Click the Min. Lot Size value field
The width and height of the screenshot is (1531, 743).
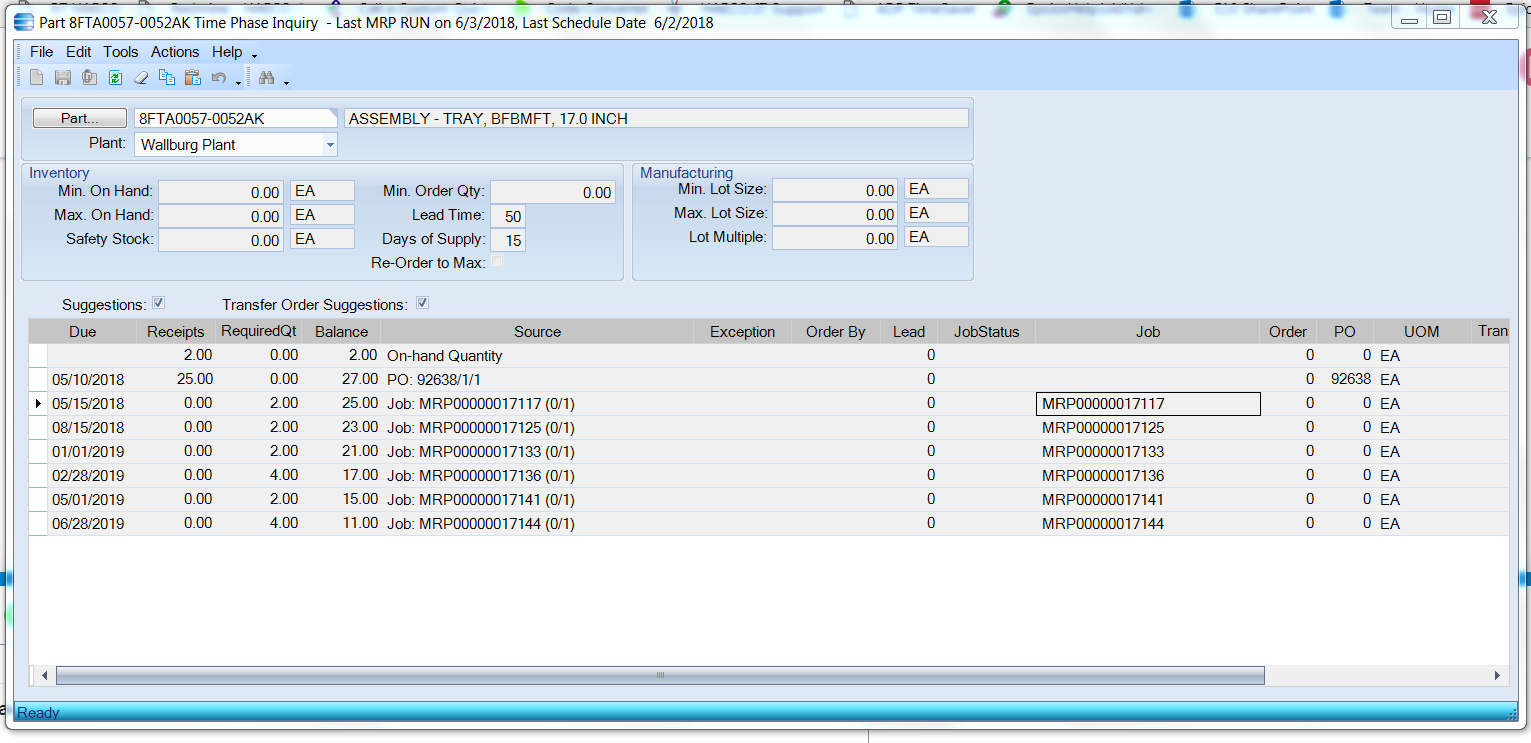coord(835,190)
